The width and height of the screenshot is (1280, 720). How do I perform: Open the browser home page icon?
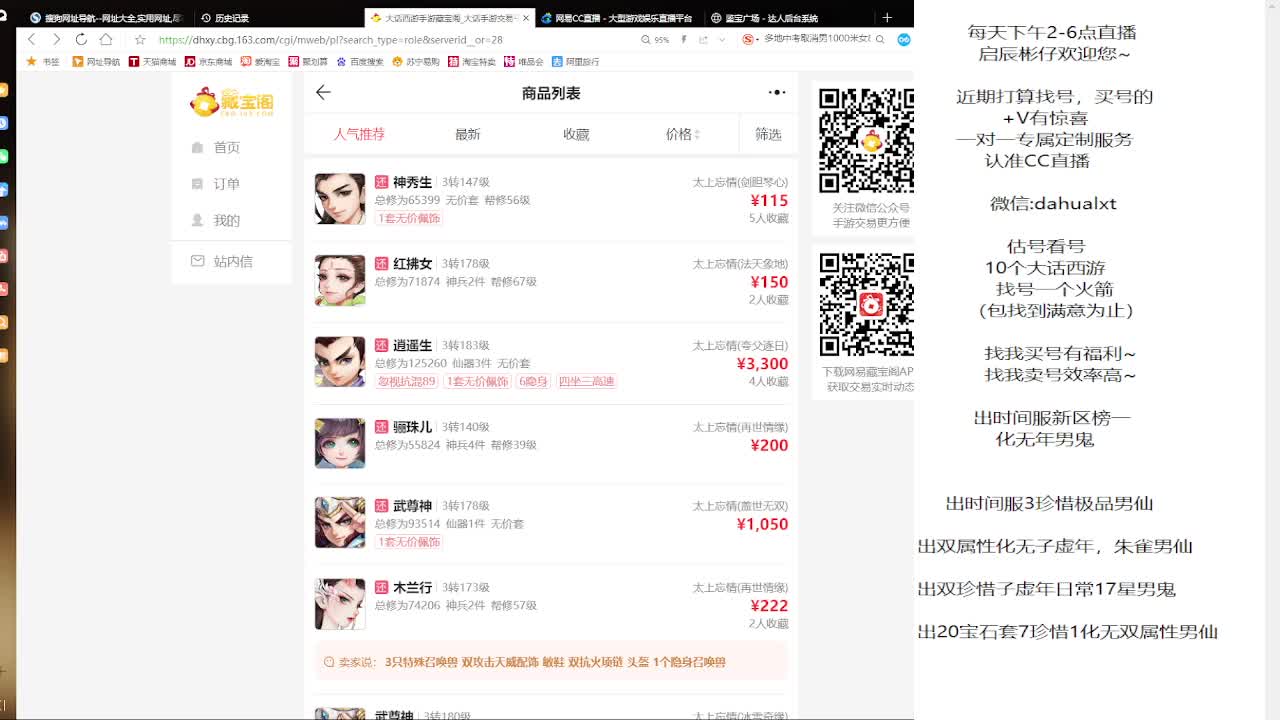pyautogui.click(x=106, y=39)
